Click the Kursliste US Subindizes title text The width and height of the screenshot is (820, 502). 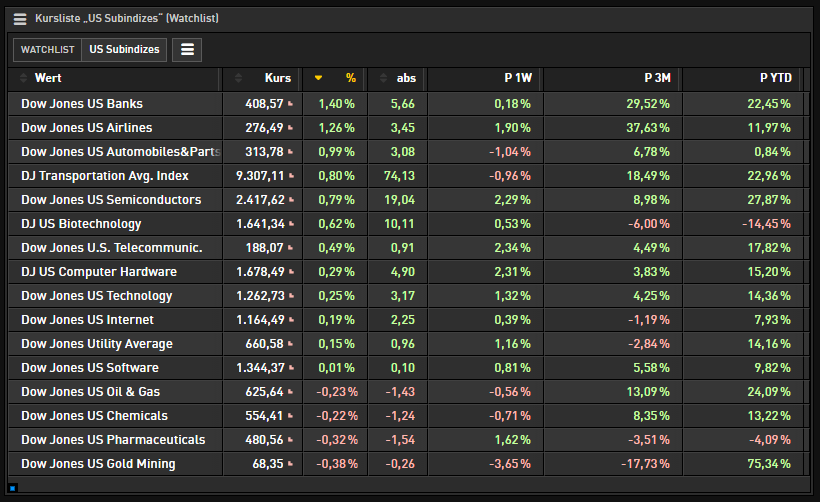[127, 19]
